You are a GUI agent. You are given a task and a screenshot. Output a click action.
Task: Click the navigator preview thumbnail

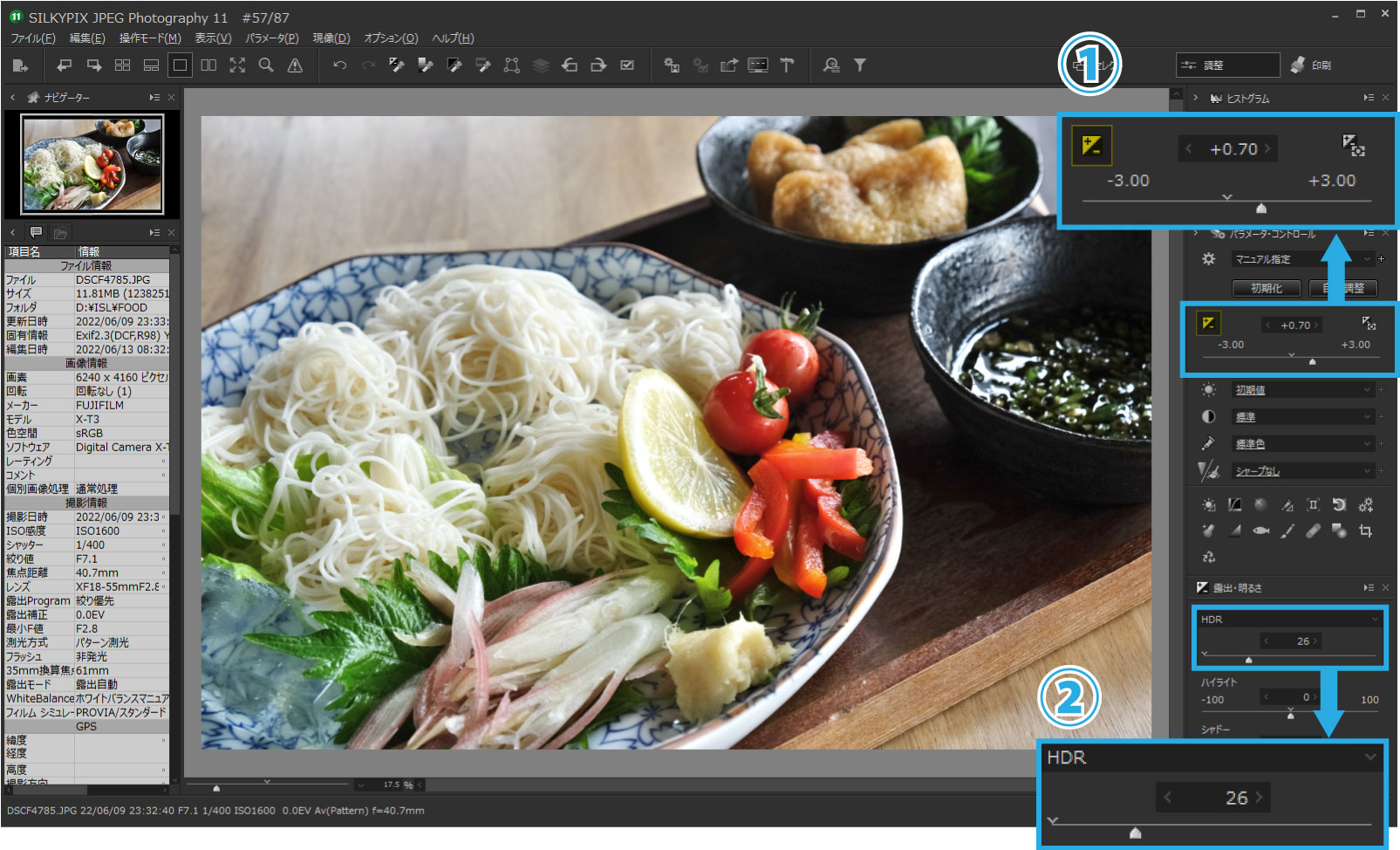(92, 164)
